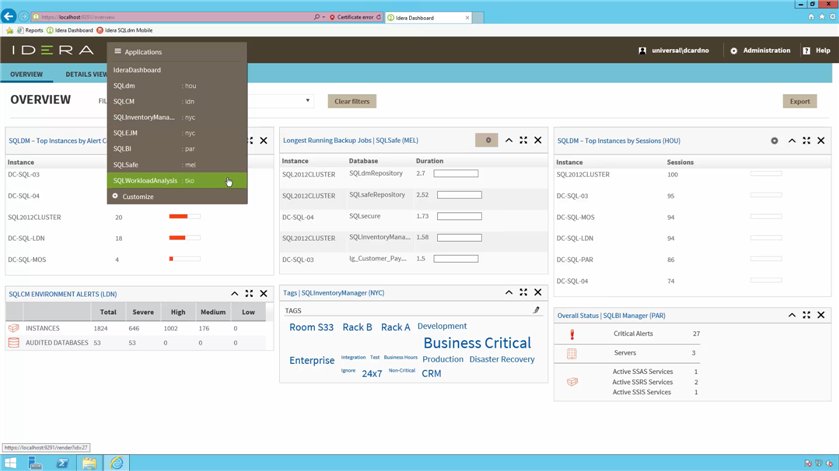Screen dimensions: 839x471
Task: Click the Room S33 tag
Action: [311, 327]
